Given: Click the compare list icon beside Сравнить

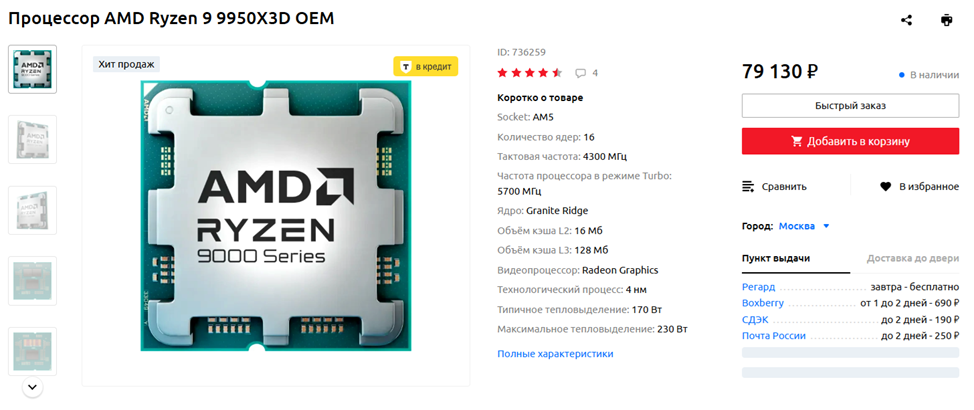Looking at the screenshot, I should (x=749, y=186).
